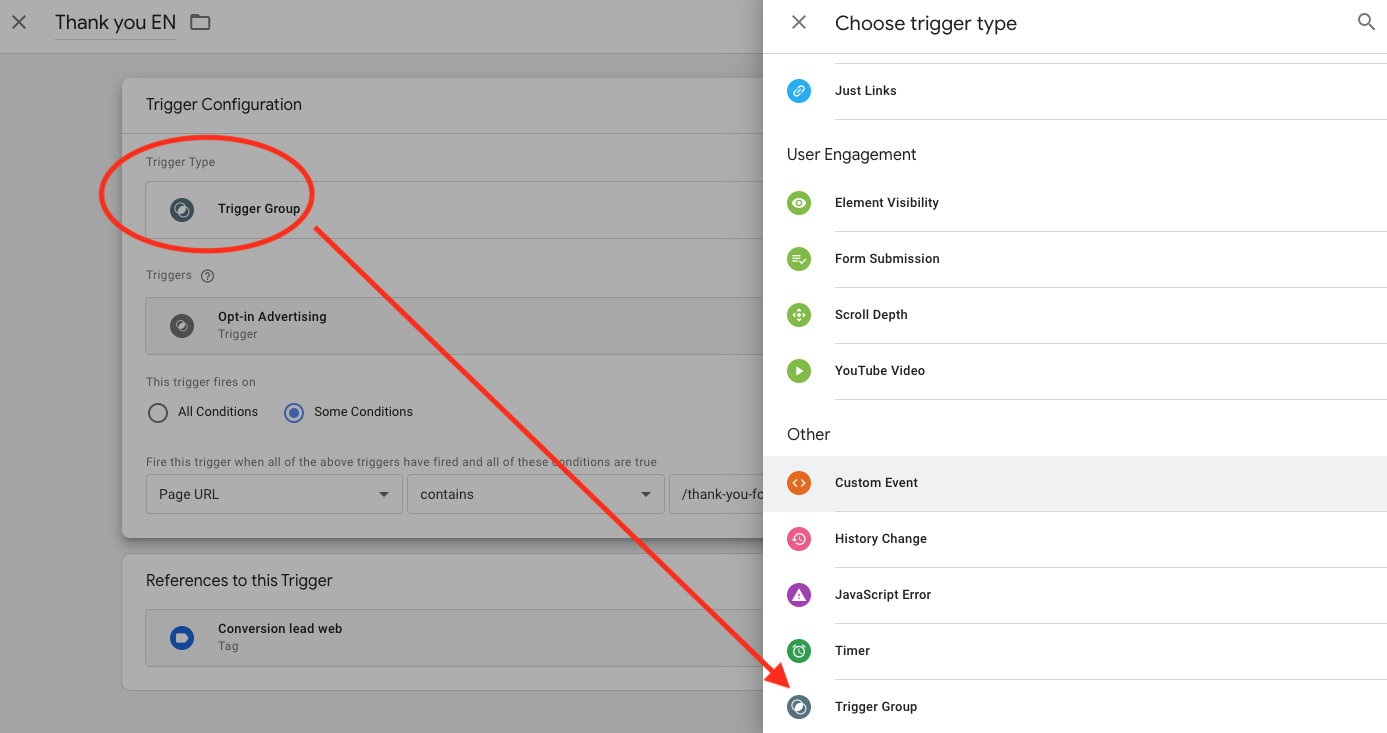Select JavaScript Error trigger type
Screen dimensions: 1387x733
pos(1075,595)
